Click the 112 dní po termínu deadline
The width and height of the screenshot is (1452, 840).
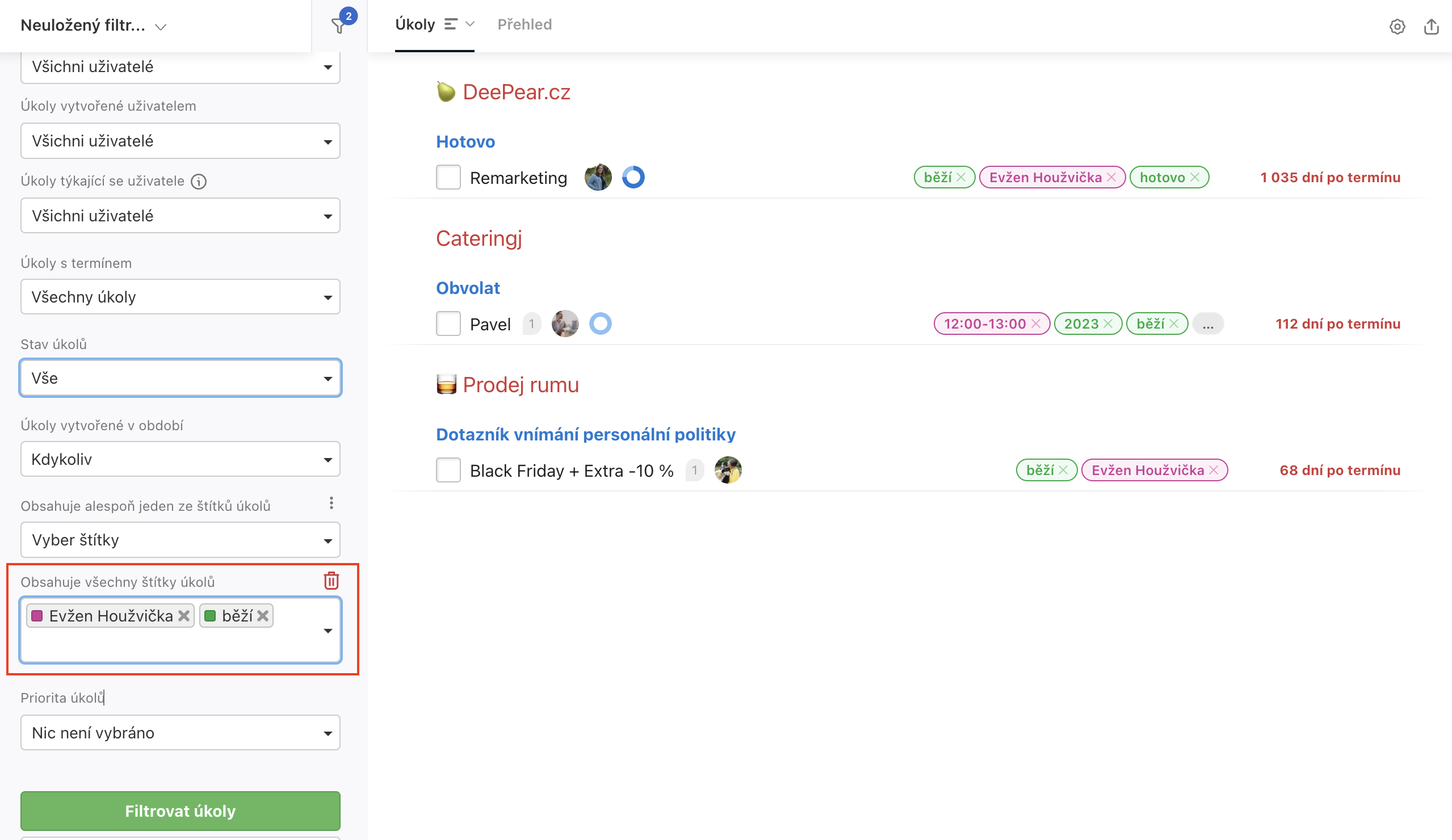click(x=1337, y=324)
